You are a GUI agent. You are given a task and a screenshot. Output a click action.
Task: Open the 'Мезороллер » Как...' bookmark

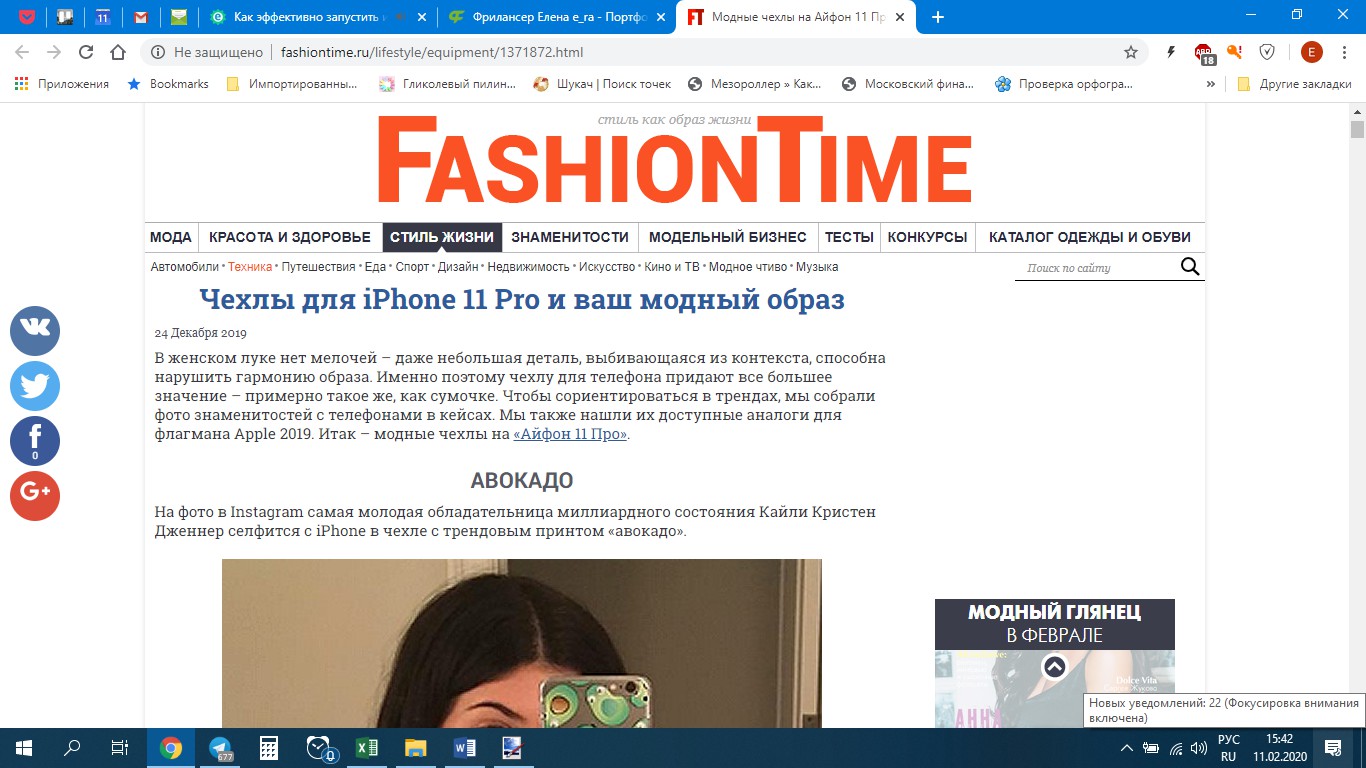pyautogui.click(x=754, y=84)
